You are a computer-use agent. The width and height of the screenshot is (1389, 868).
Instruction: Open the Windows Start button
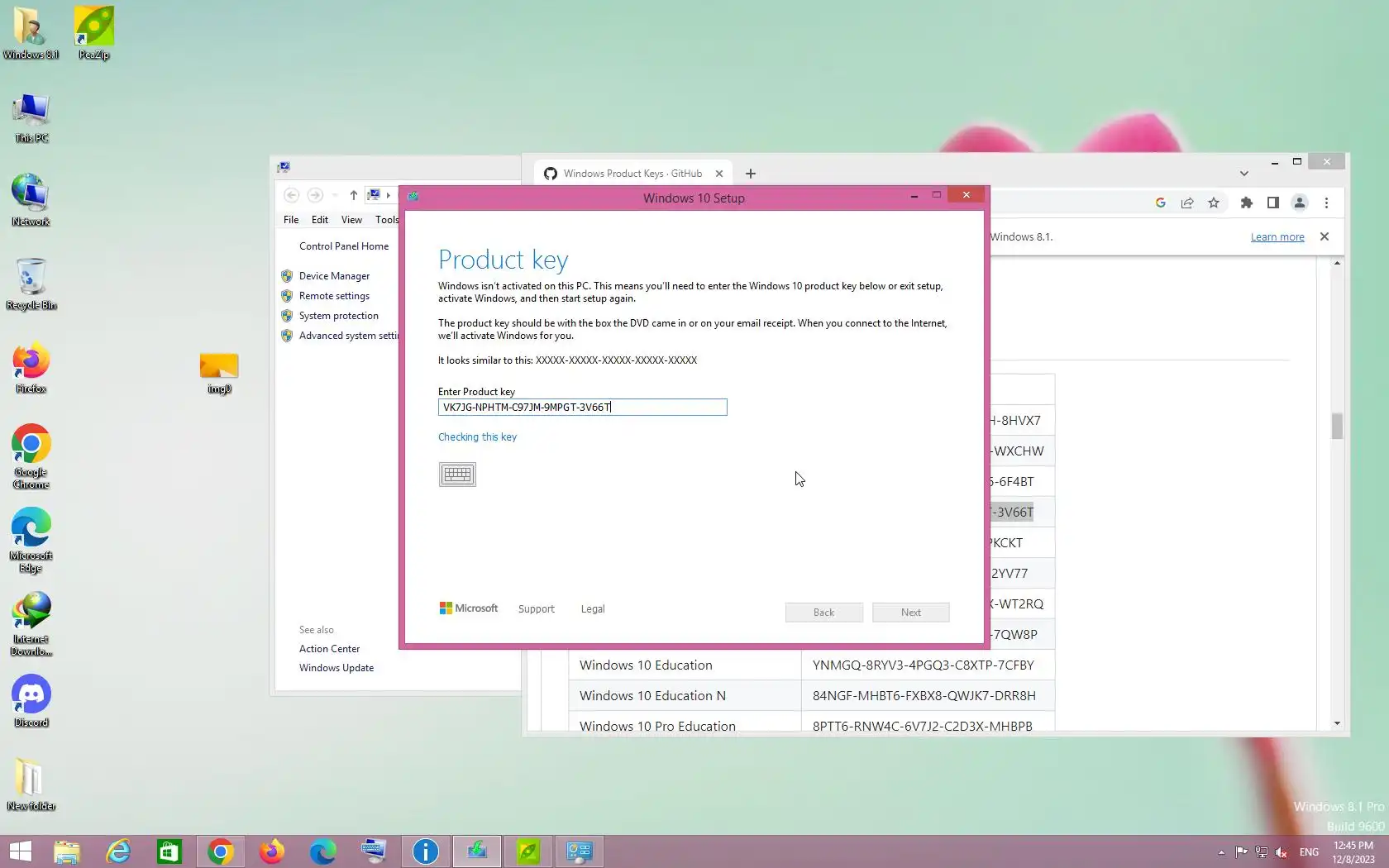(20, 851)
